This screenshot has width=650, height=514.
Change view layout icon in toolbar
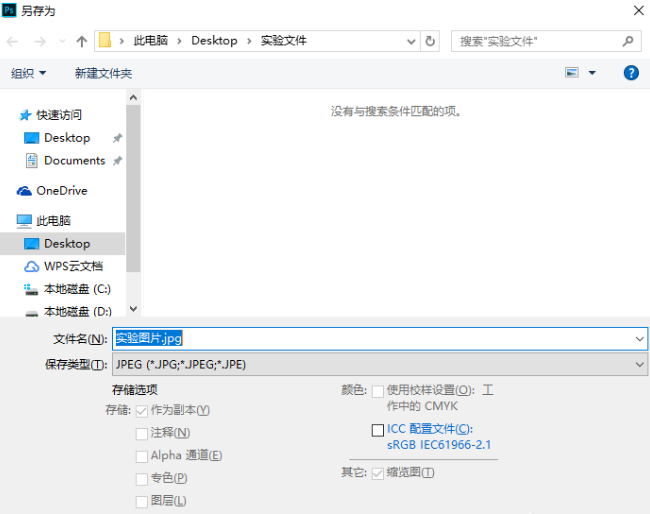(x=572, y=73)
